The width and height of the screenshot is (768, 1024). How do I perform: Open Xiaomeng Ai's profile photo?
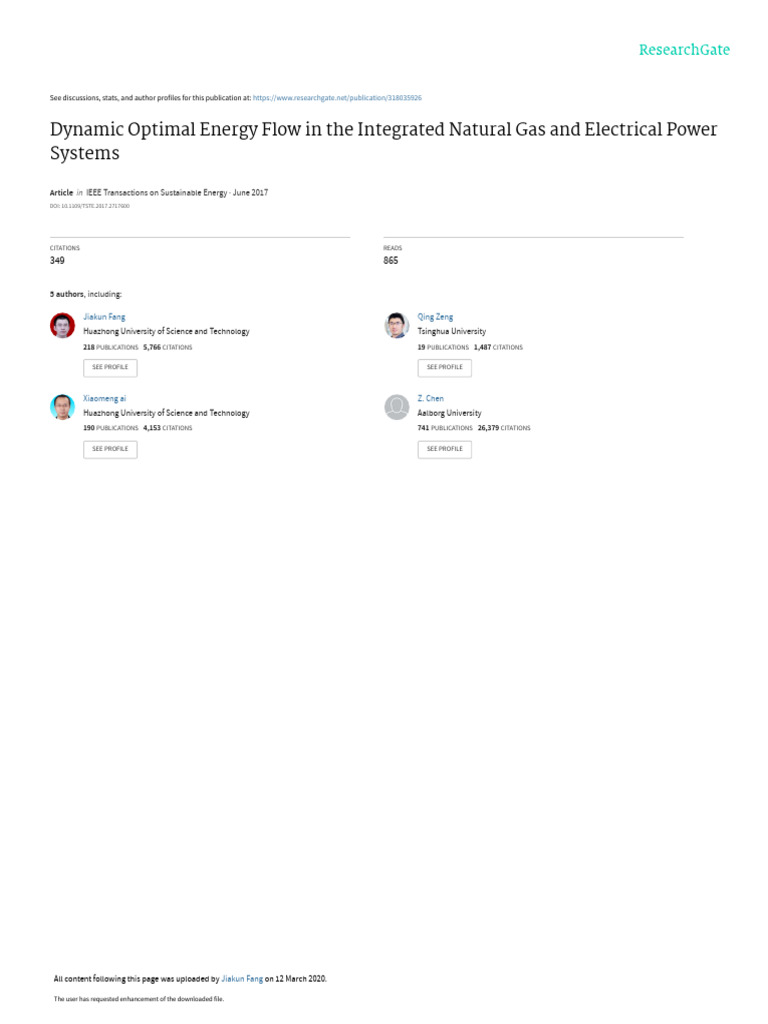(x=62, y=407)
